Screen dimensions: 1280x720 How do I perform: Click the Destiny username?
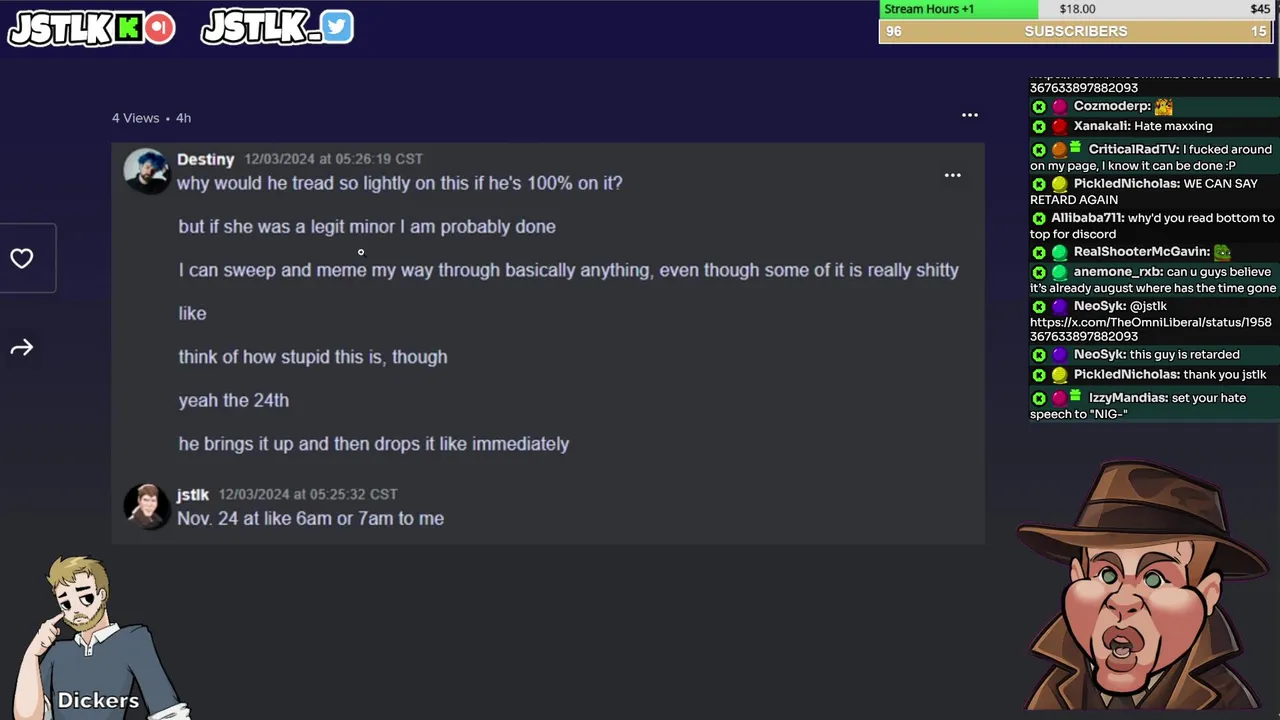point(205,159)
